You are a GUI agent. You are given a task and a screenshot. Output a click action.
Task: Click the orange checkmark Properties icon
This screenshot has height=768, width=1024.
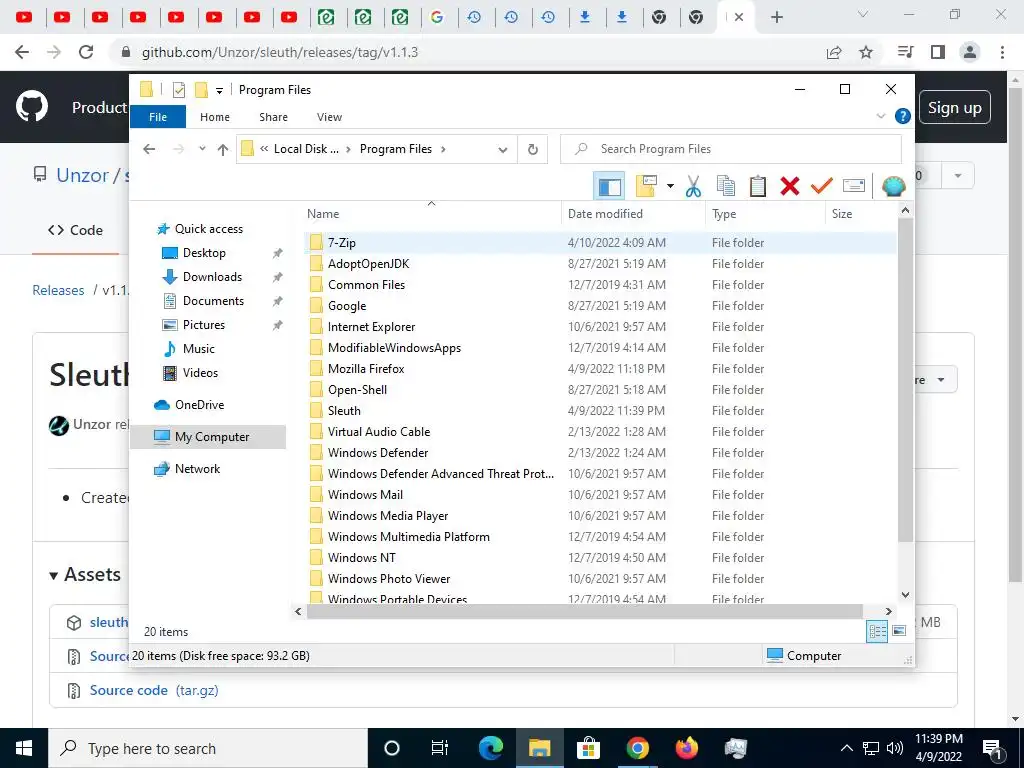click(822, 187)
